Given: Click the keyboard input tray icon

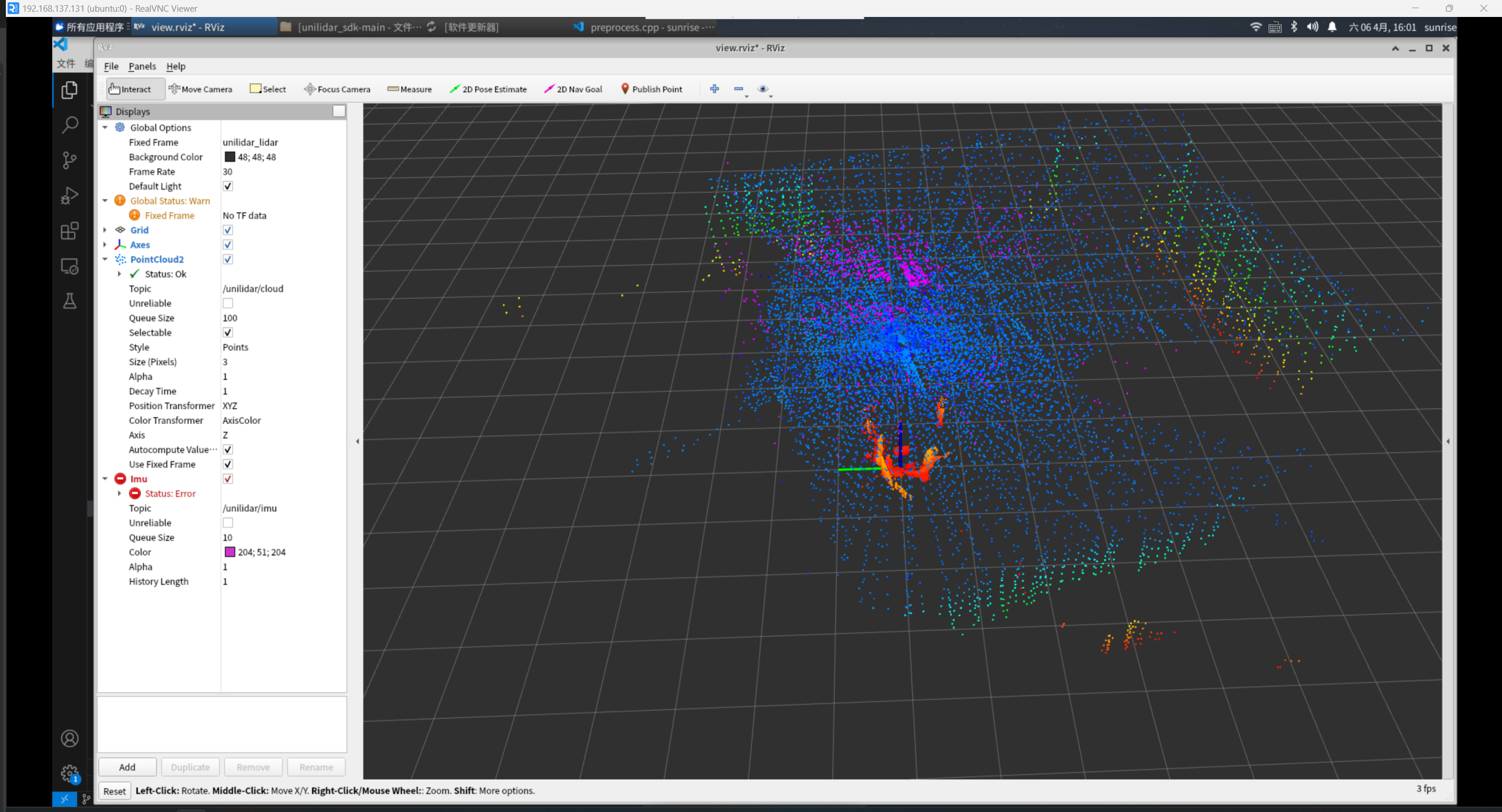Looking at the screenshot, I should pyautogui.click(x=1275, y=27).
